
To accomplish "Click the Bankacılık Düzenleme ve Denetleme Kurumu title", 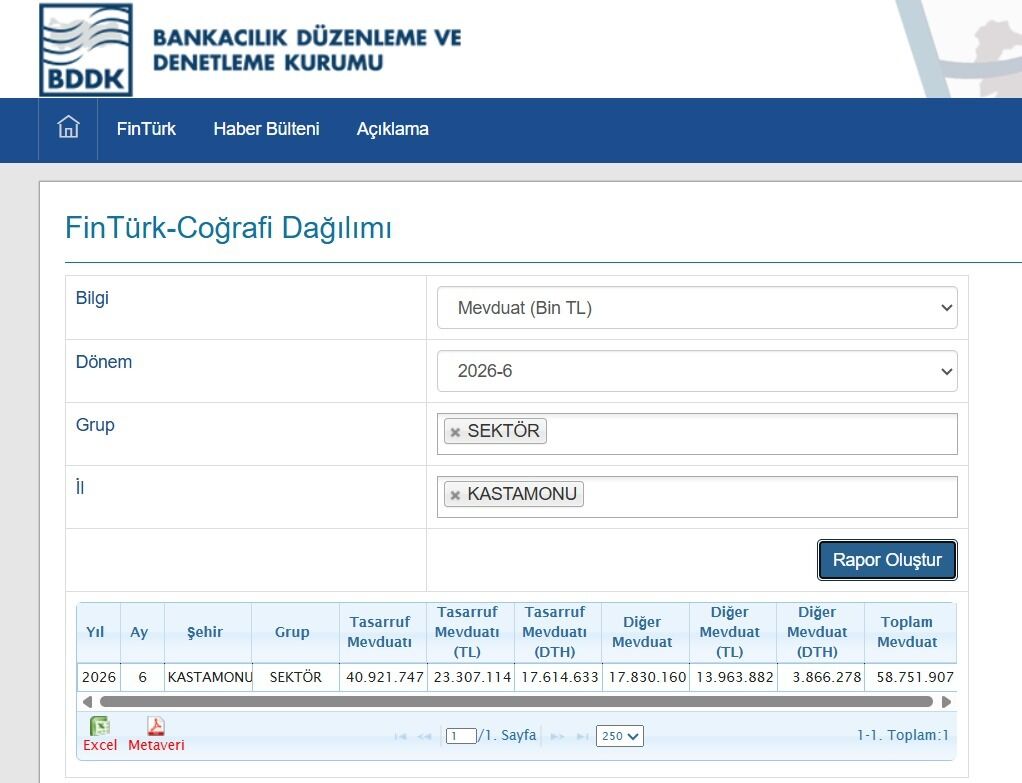I will pos(306,50).
